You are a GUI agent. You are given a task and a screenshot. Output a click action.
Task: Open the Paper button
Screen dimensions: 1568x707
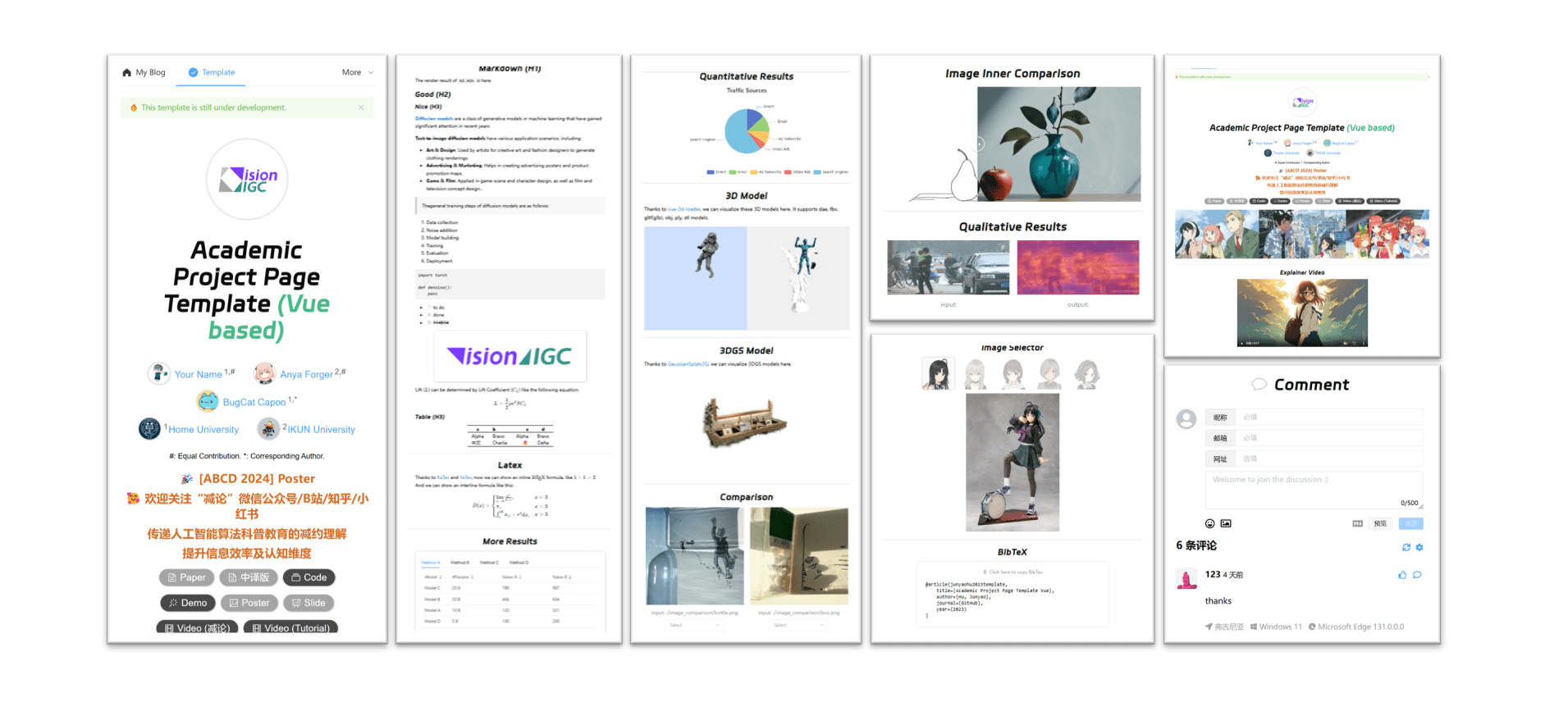pyautogui.click(x=187, y=577)
